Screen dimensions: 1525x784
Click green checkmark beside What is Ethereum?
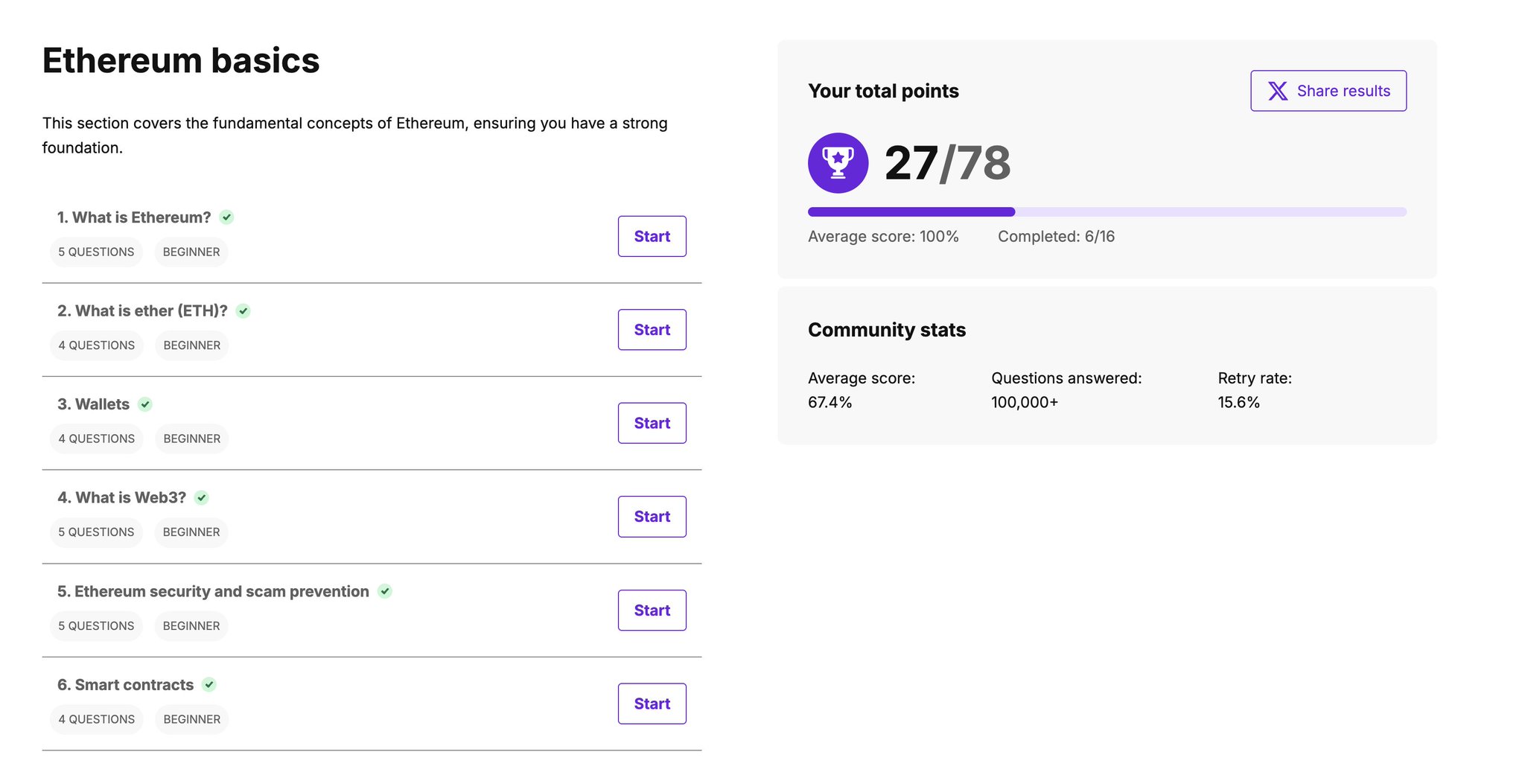[x=227, y=217]
